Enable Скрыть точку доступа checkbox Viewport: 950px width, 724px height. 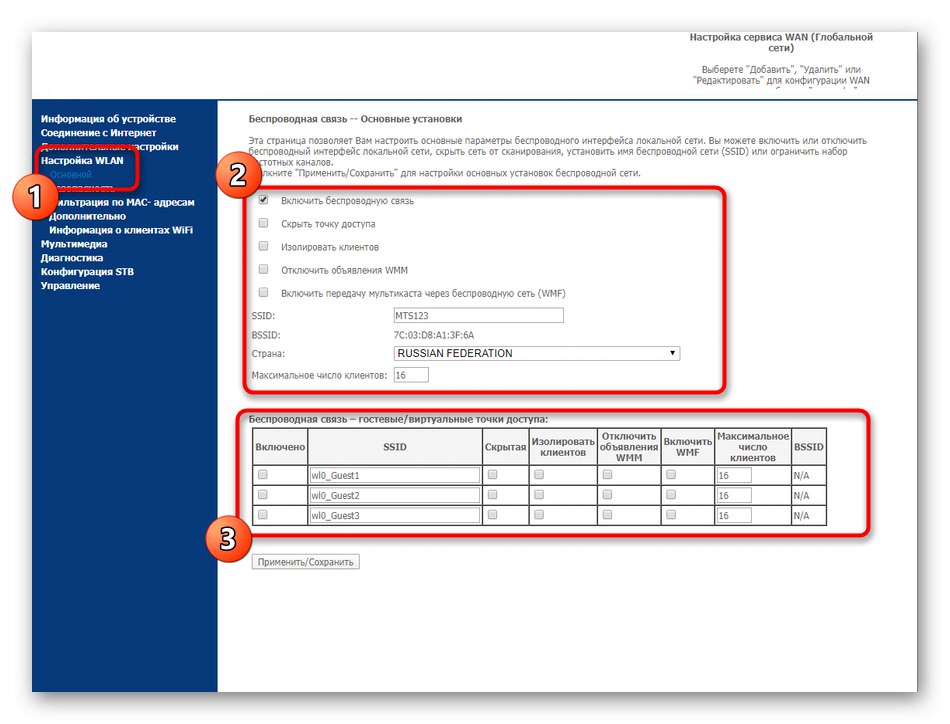click(x=264, y=223)
